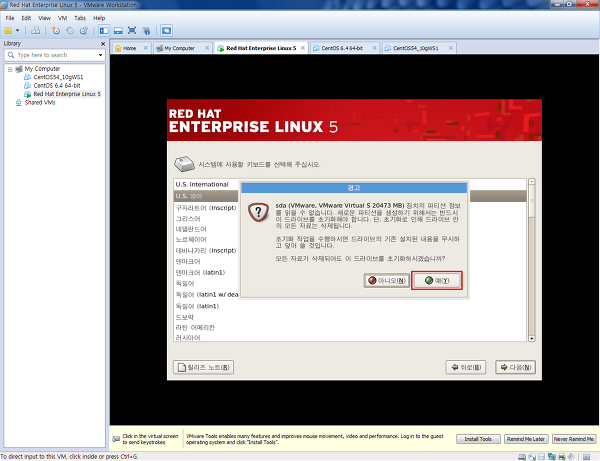Click the floppy drive status bar icon
The height and width of the screenshot is (461, 600).
[x=541, y=457]
